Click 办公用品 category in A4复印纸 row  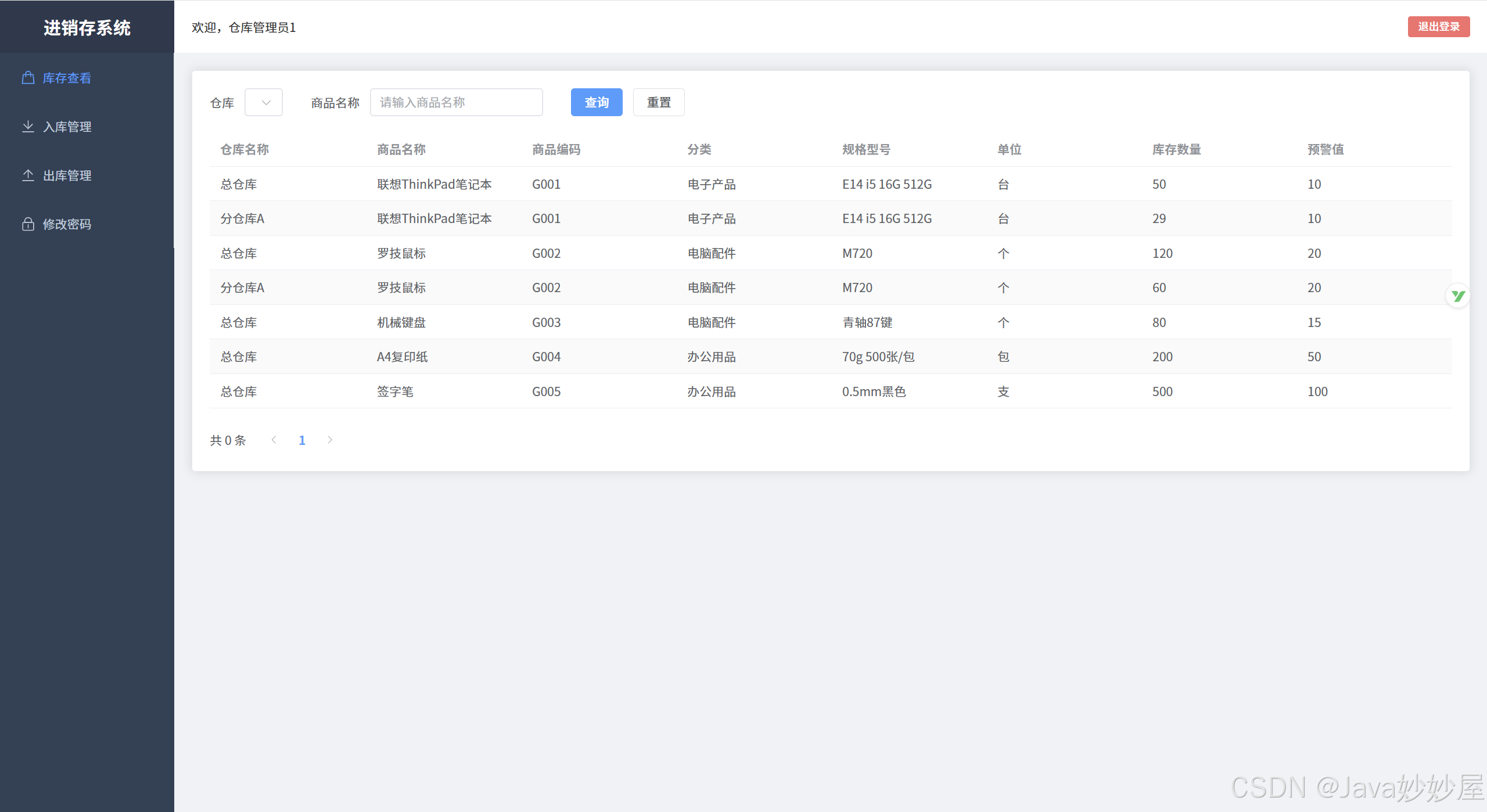pyautogui.click(x=712, y=357)
